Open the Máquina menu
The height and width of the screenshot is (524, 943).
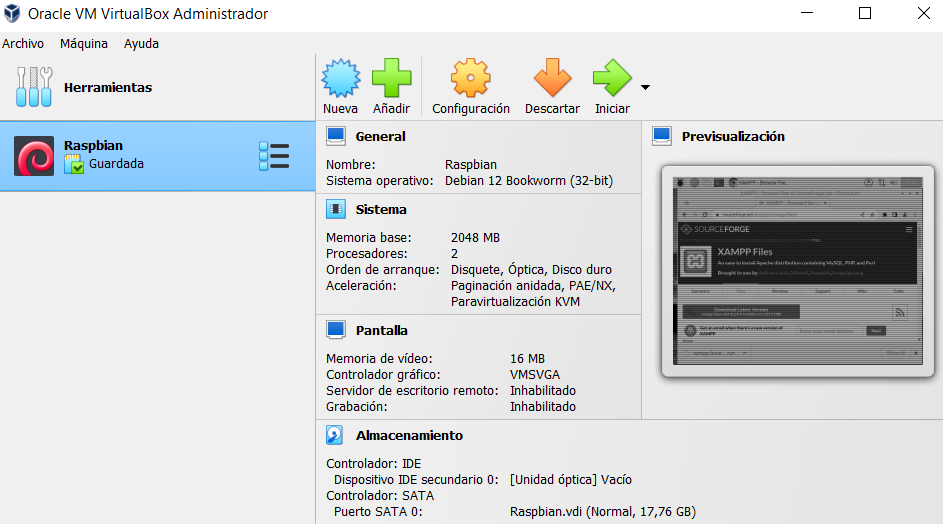tap(84, 43)
